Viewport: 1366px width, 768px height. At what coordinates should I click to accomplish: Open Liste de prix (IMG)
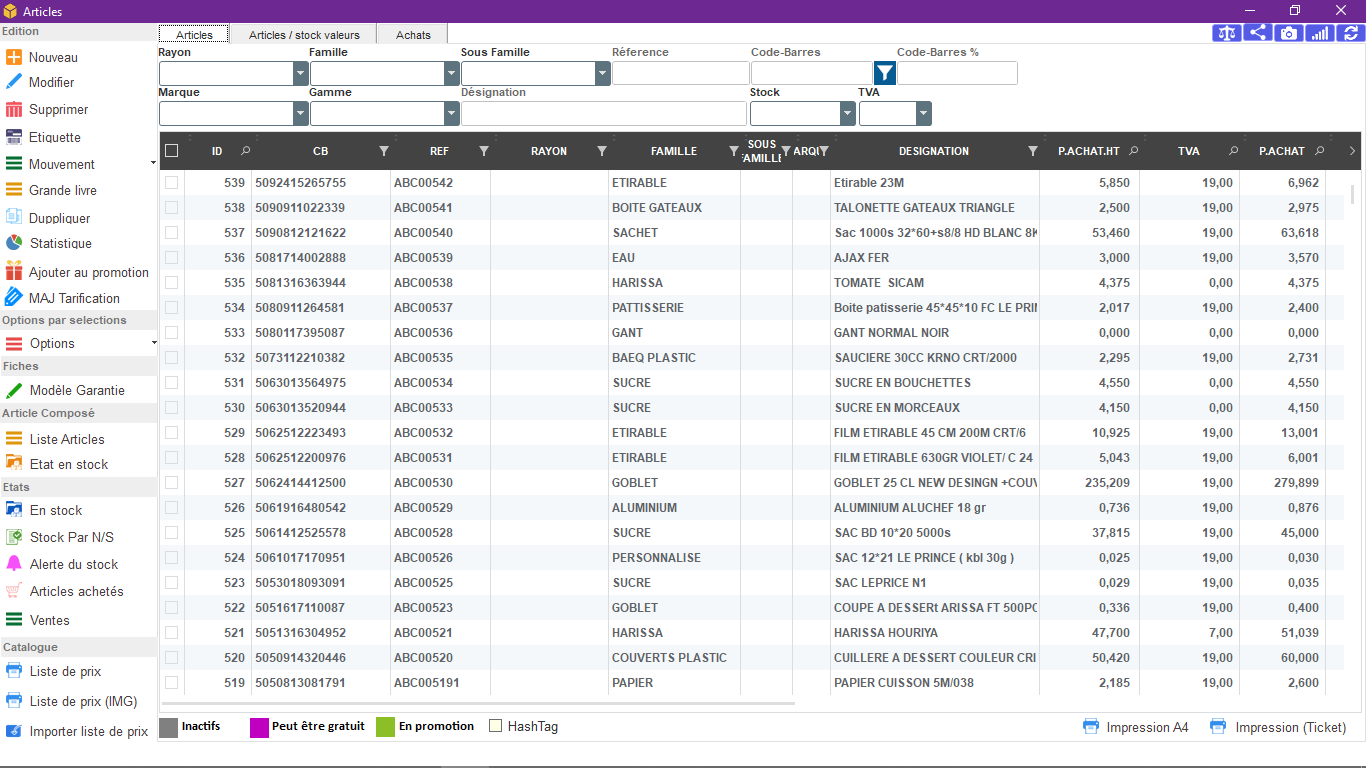pos(71,701)
